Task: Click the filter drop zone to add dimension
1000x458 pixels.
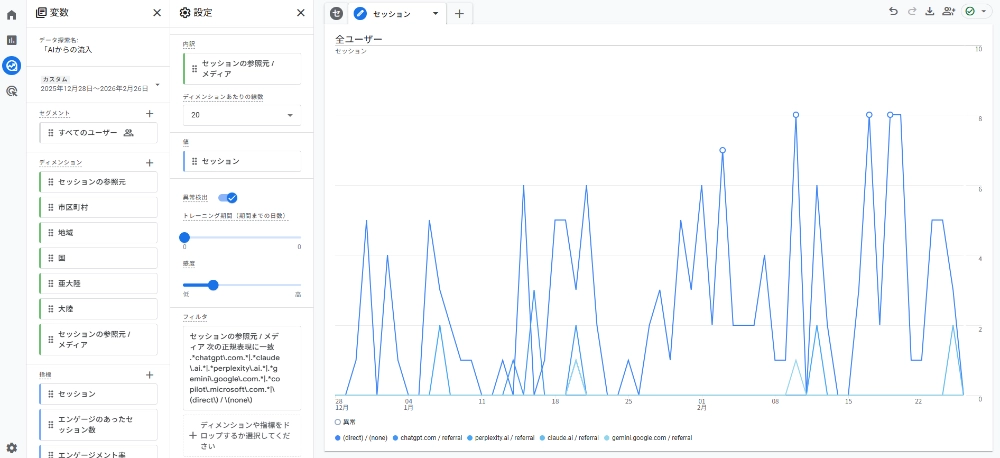Action: point(240,436)
